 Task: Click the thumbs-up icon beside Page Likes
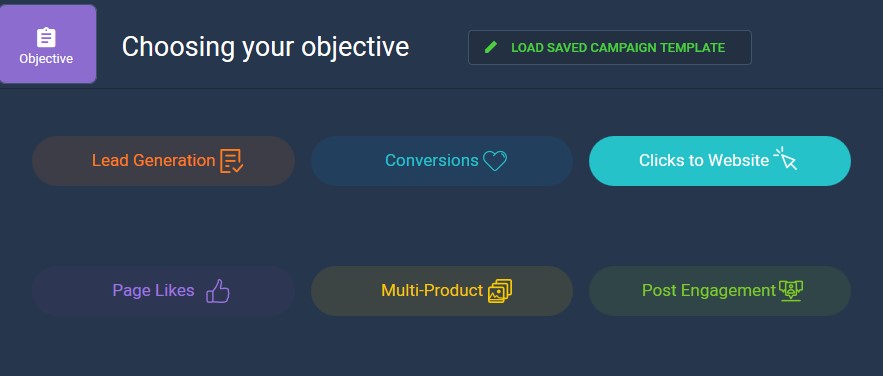(218, 291)
